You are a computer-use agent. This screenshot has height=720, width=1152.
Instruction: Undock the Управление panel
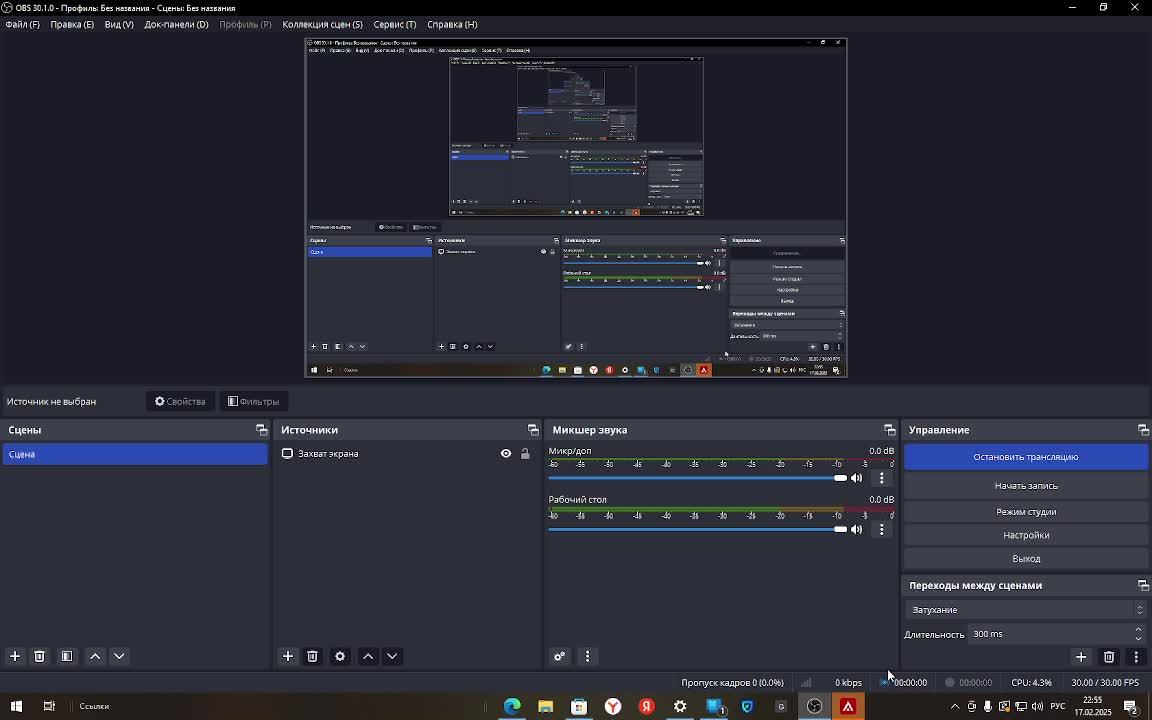(1143, 430)
